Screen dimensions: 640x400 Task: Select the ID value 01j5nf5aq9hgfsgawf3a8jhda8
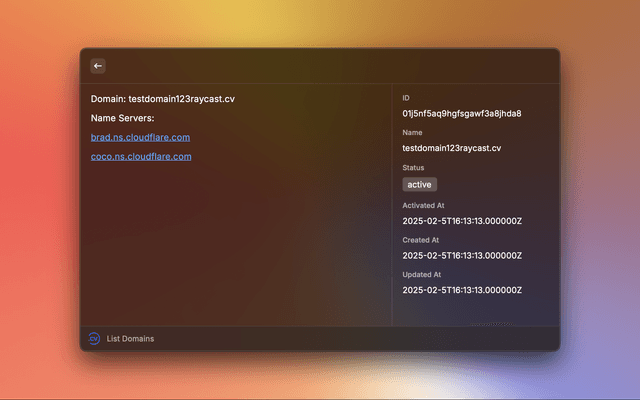[461, 113]
